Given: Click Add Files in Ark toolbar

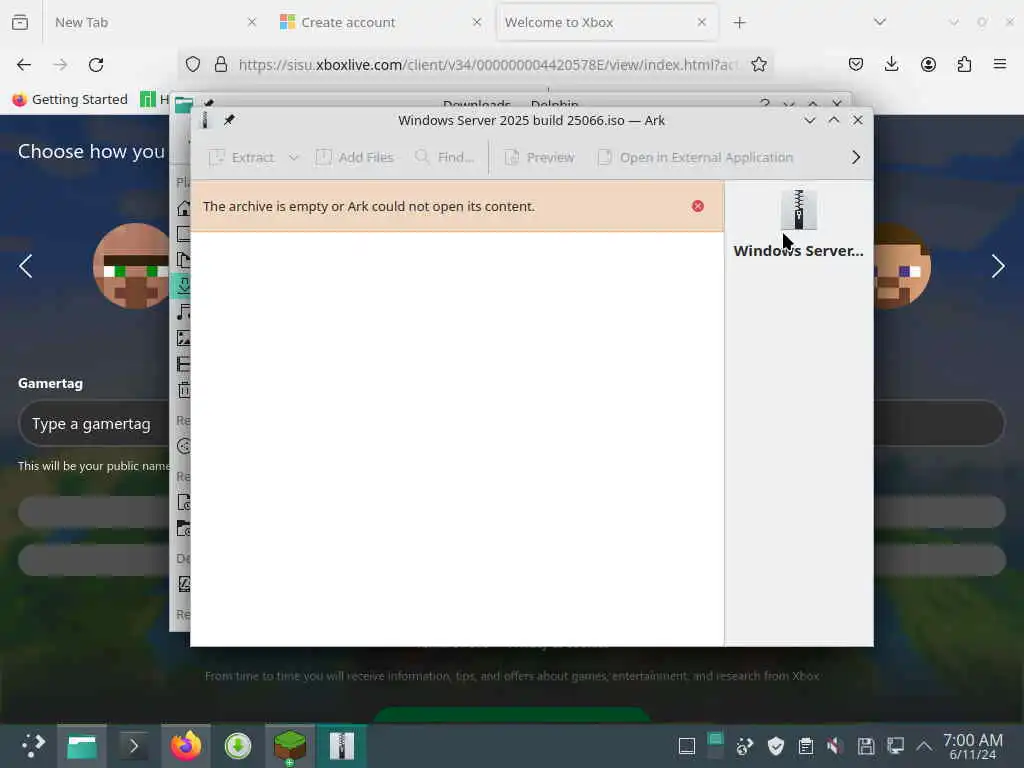Looking at the screenshot, I should click(x=355, y=157).
